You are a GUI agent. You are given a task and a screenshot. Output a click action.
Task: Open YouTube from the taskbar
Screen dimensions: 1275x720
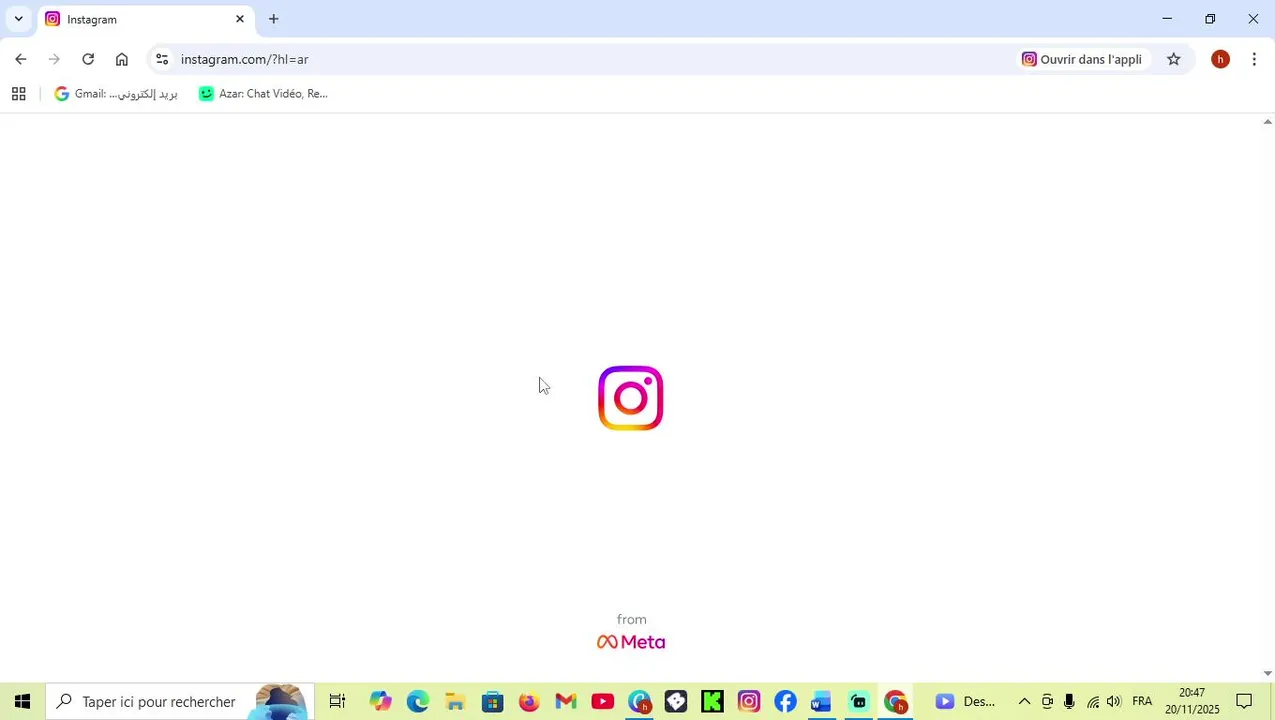(602, 701)
